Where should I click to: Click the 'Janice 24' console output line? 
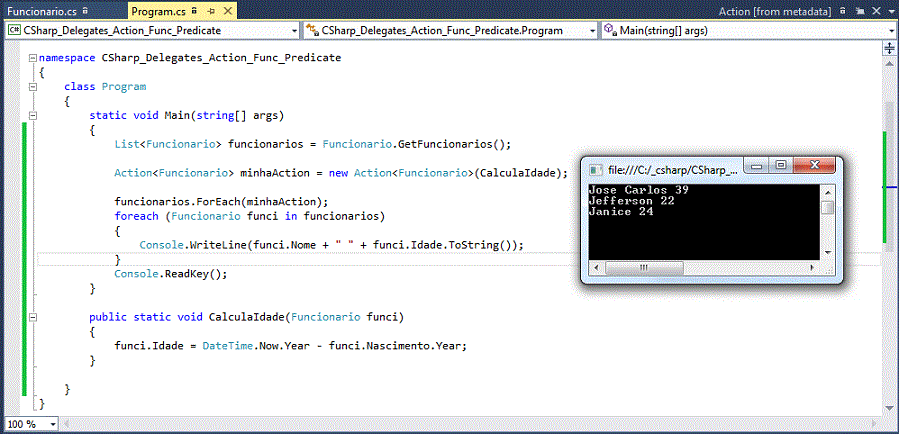click(x=622, y=212)
